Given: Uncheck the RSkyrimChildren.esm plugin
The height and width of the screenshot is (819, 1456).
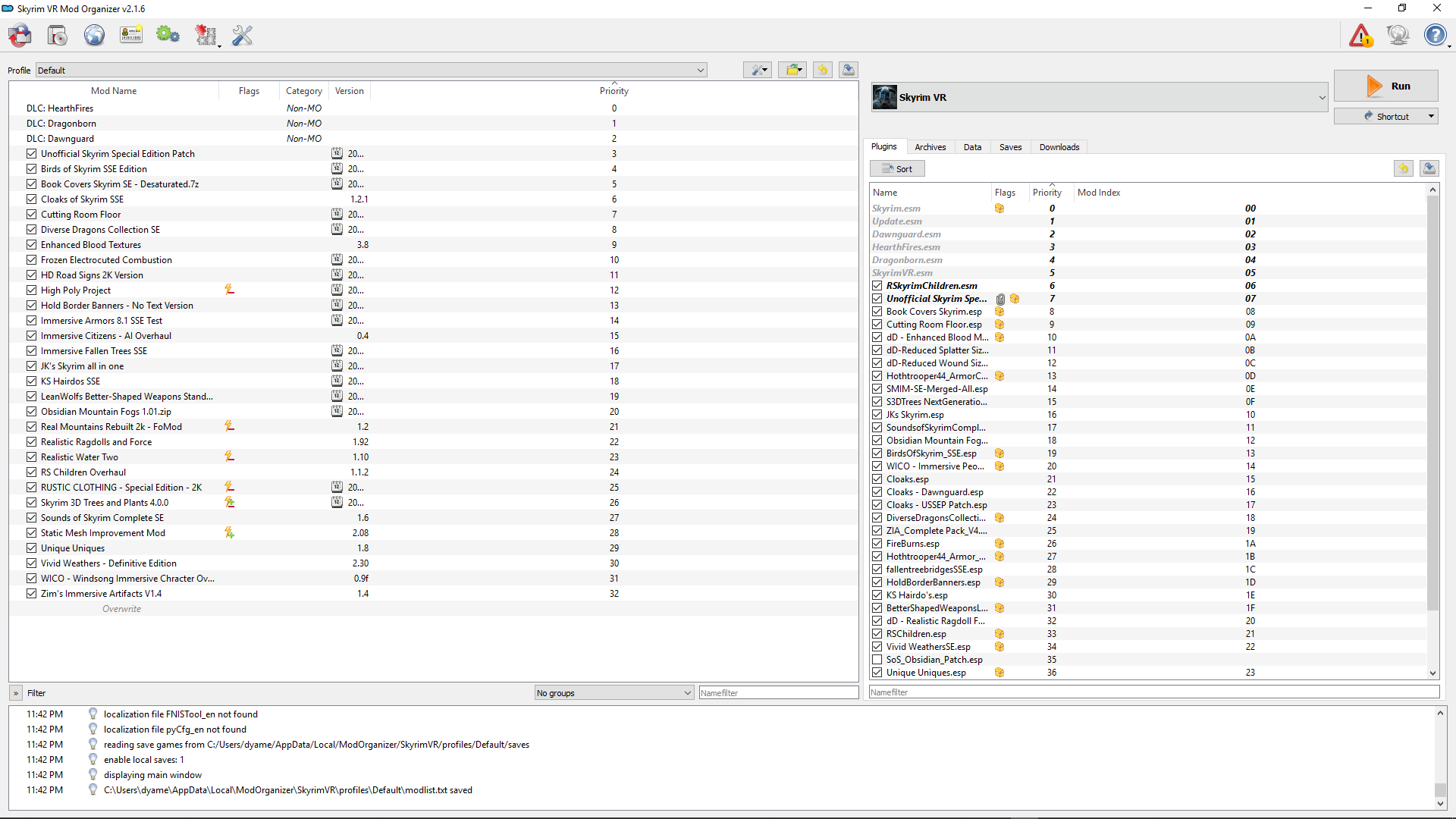Looking at the screenshot, I should [x=877, y=286].
